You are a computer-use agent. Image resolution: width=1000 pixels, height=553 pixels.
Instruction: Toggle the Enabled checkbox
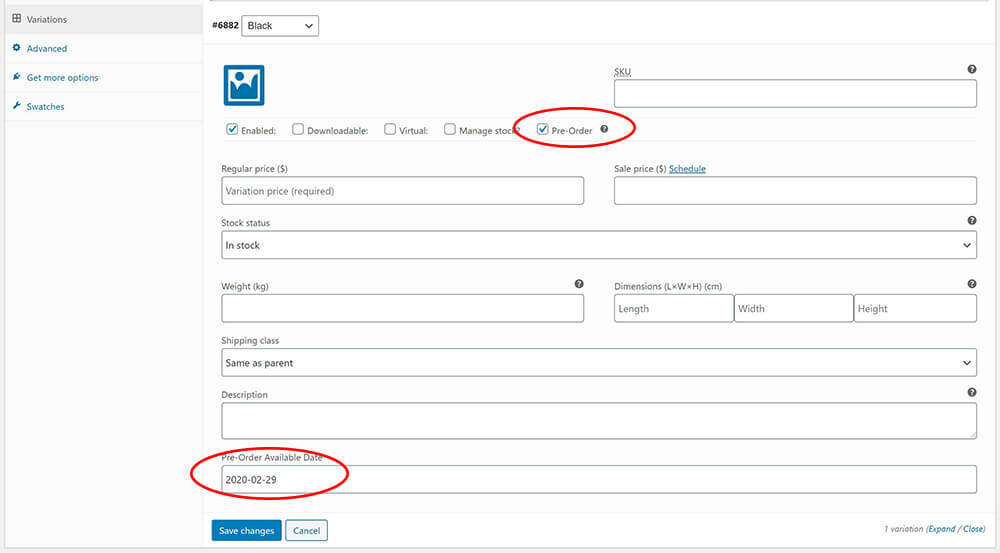click(232, 129)
